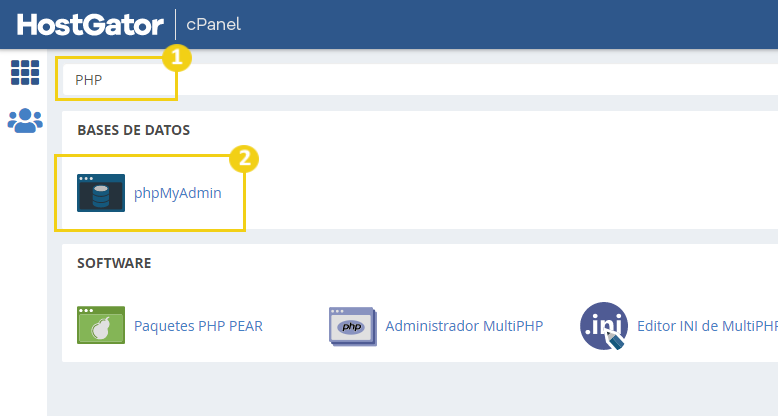Open the sidebar Tools grid icon

25,72
